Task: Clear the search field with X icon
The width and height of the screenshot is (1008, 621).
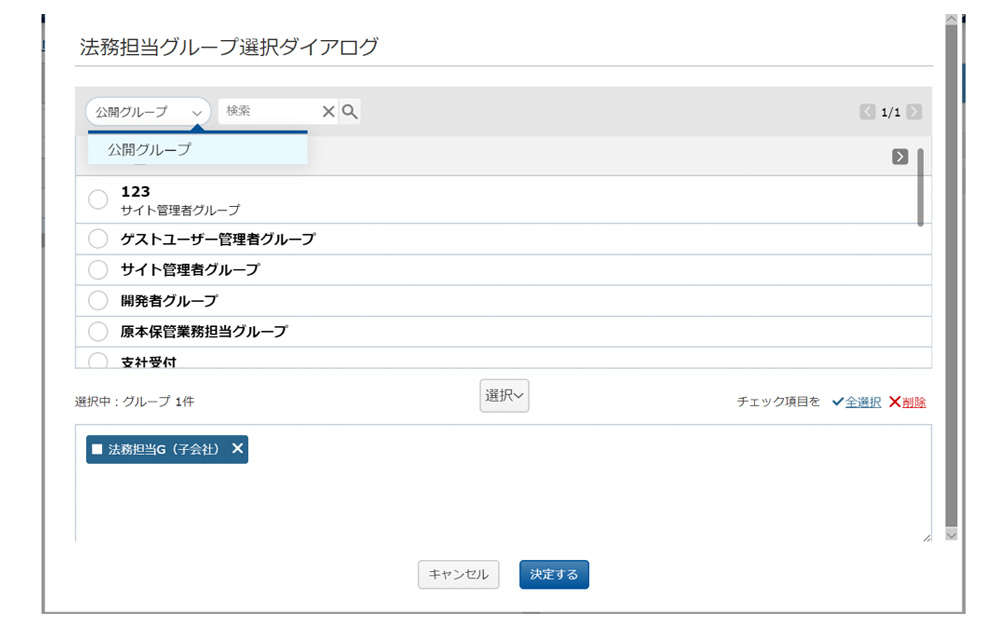Action: tap(328, 112)
